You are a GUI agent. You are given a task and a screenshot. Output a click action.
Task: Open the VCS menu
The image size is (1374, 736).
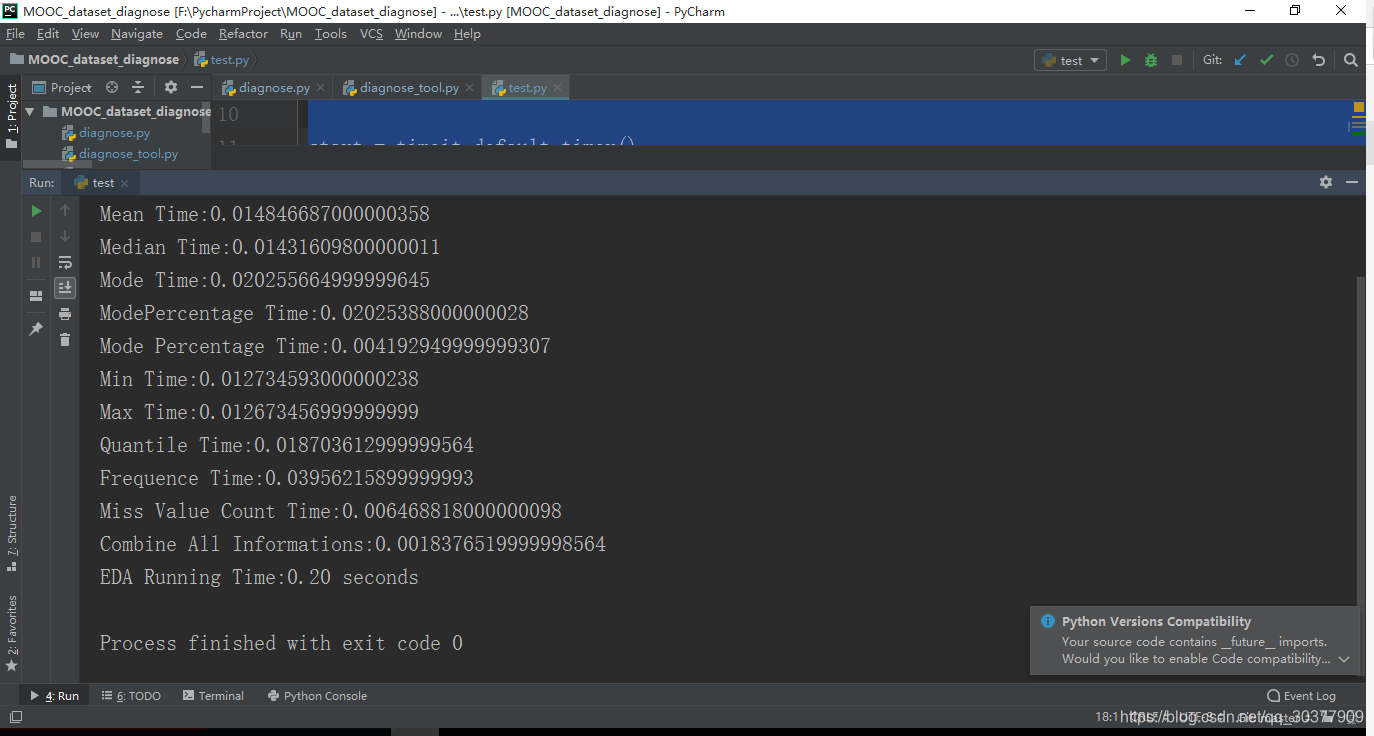(x=371, y=33)
